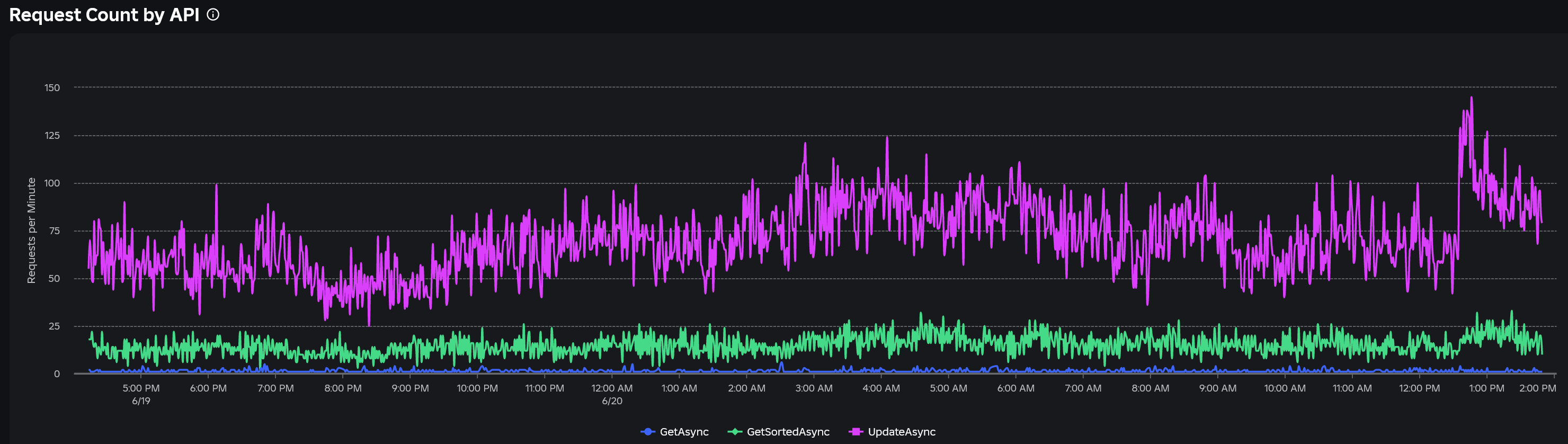Toggle the GetSortedAsync series in the legend
The image size is (1568, 444).
coord(779,432)
